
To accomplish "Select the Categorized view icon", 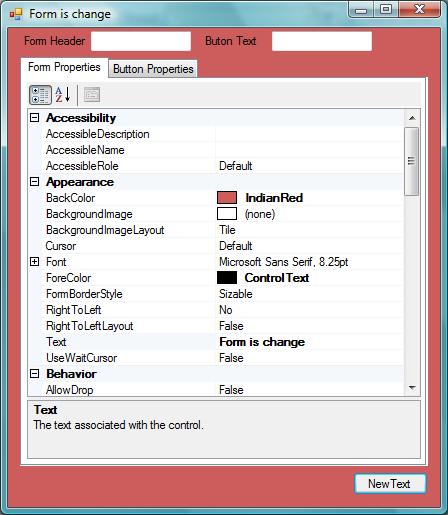I will click(40, 95).
